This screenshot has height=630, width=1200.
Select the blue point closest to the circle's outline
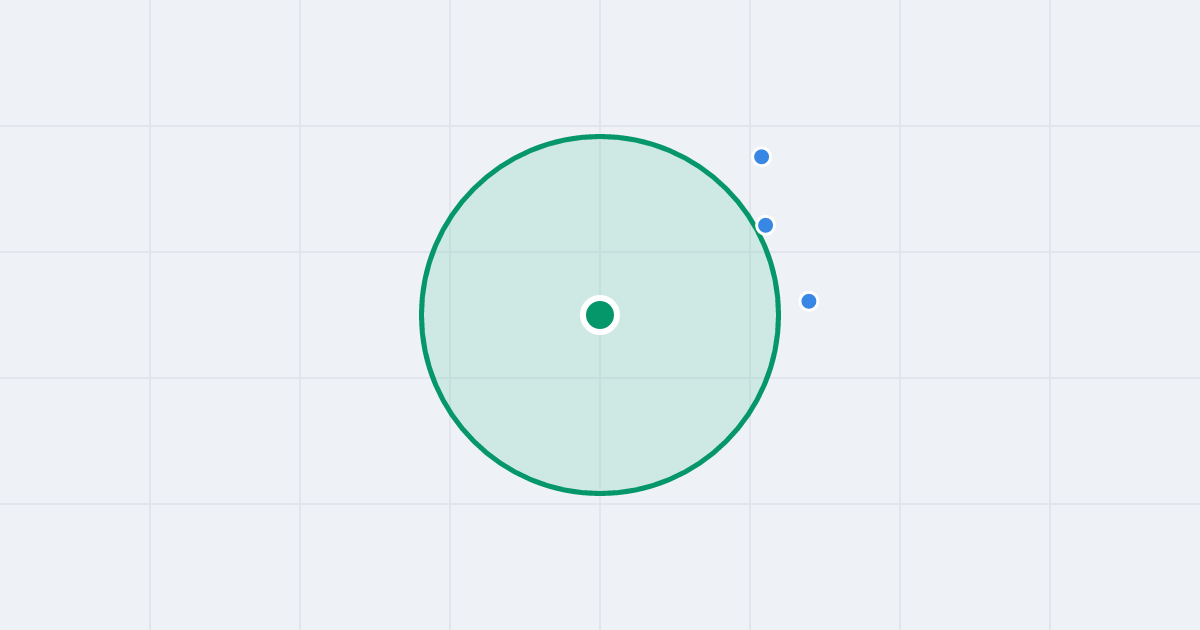pos(765,225)
